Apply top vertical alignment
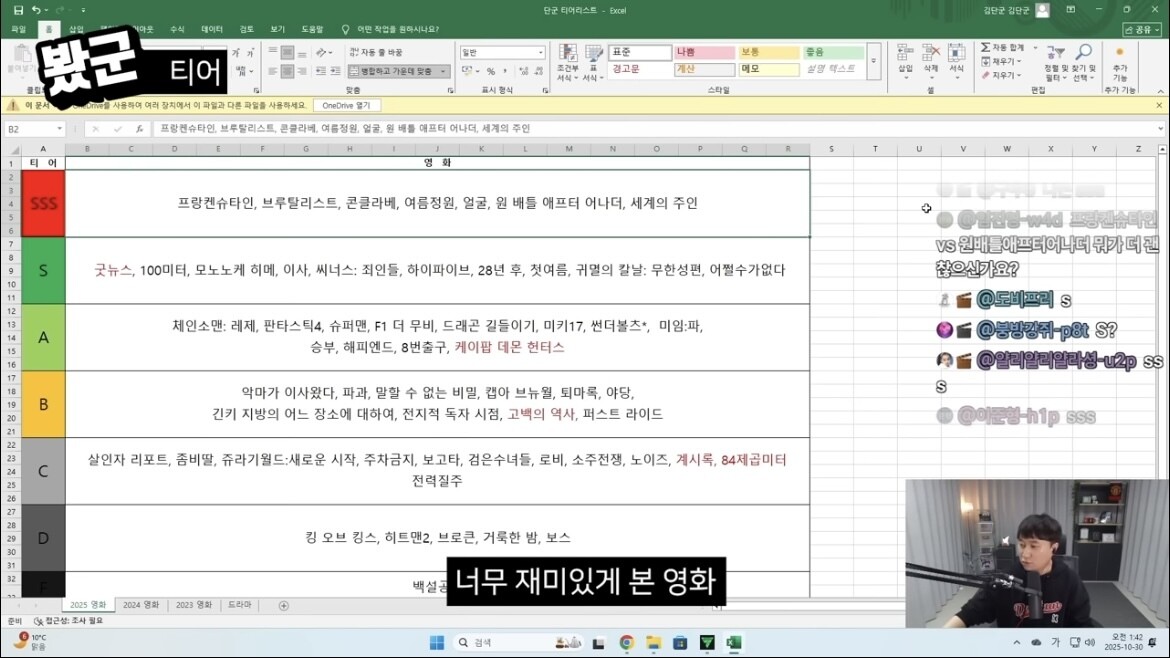Image resolution: width=1170 pixels, height=658 pixels. 273,53
